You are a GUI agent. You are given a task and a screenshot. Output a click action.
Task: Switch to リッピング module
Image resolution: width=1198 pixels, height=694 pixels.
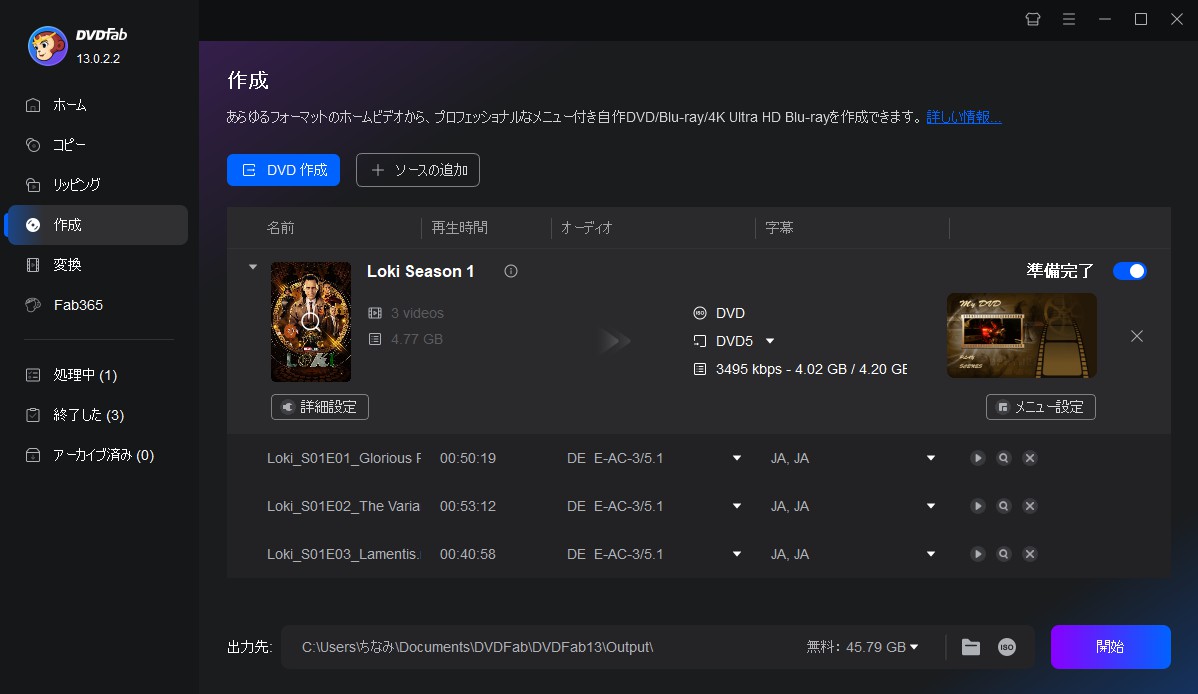tap(97, 184)
